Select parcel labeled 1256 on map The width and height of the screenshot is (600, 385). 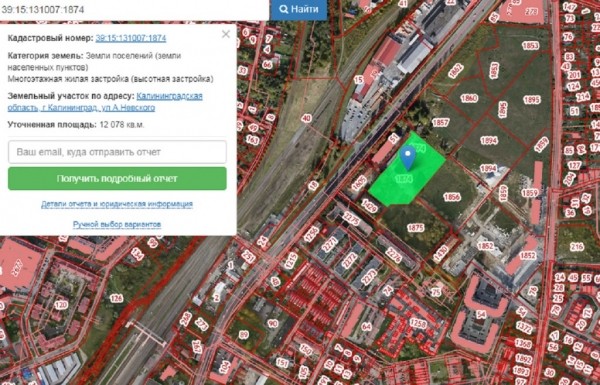pyautogui.click(x=311, y=234)
